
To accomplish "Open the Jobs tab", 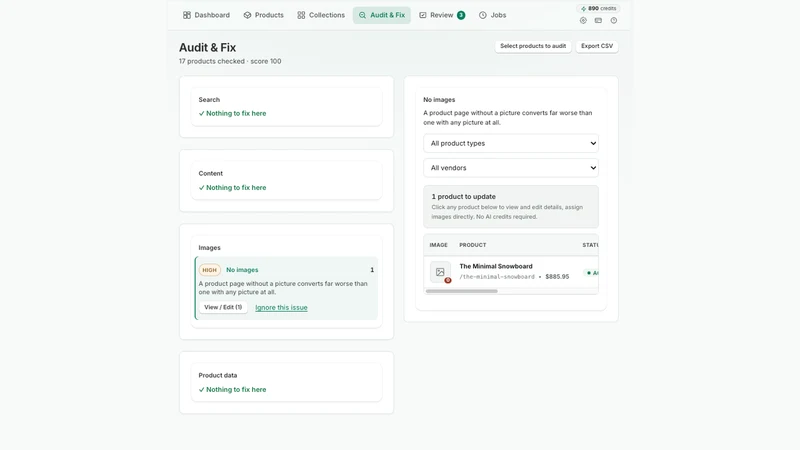I will click(492, 15).
